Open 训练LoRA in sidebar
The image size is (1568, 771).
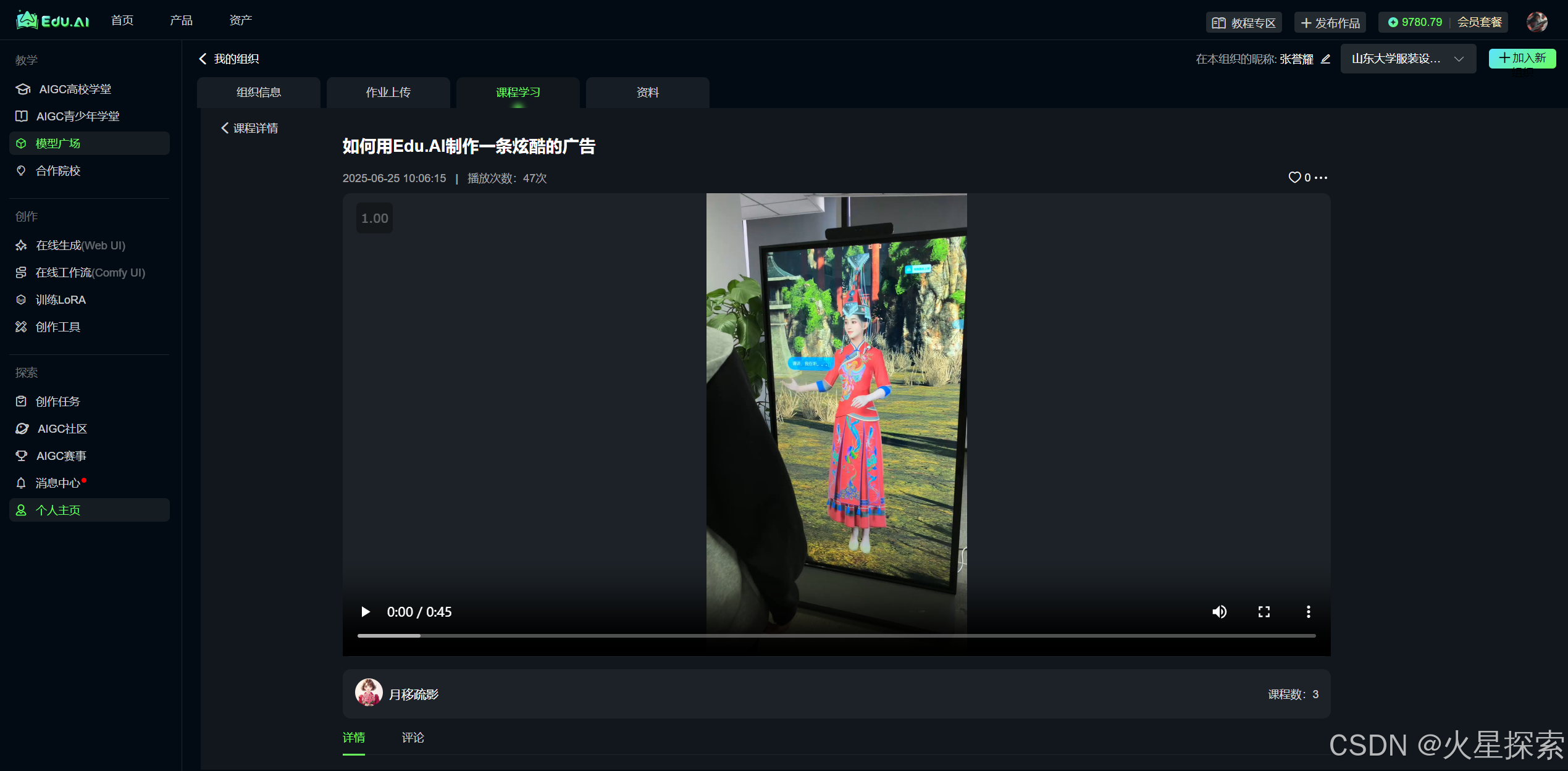pyautogui.click(x=60, y=299)
